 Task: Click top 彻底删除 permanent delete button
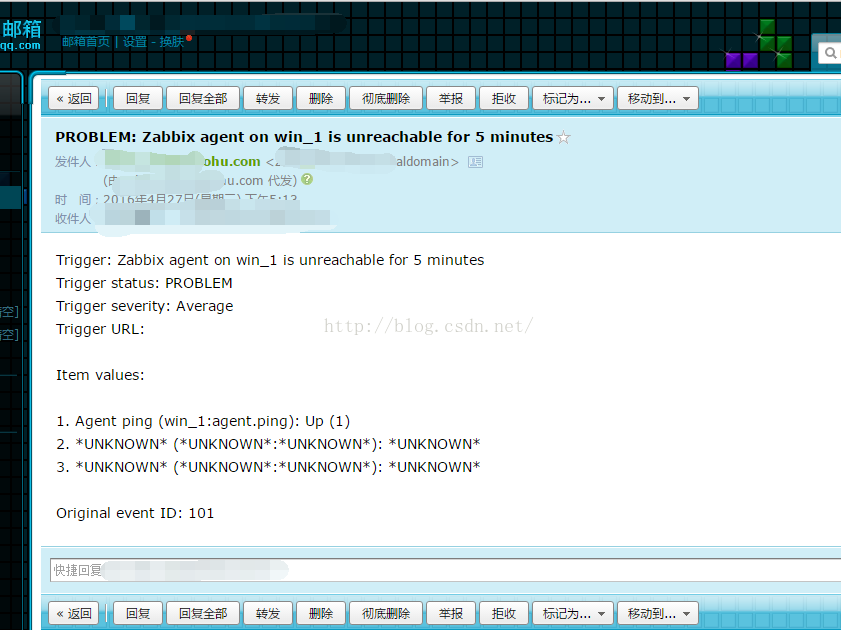[386, 99]
